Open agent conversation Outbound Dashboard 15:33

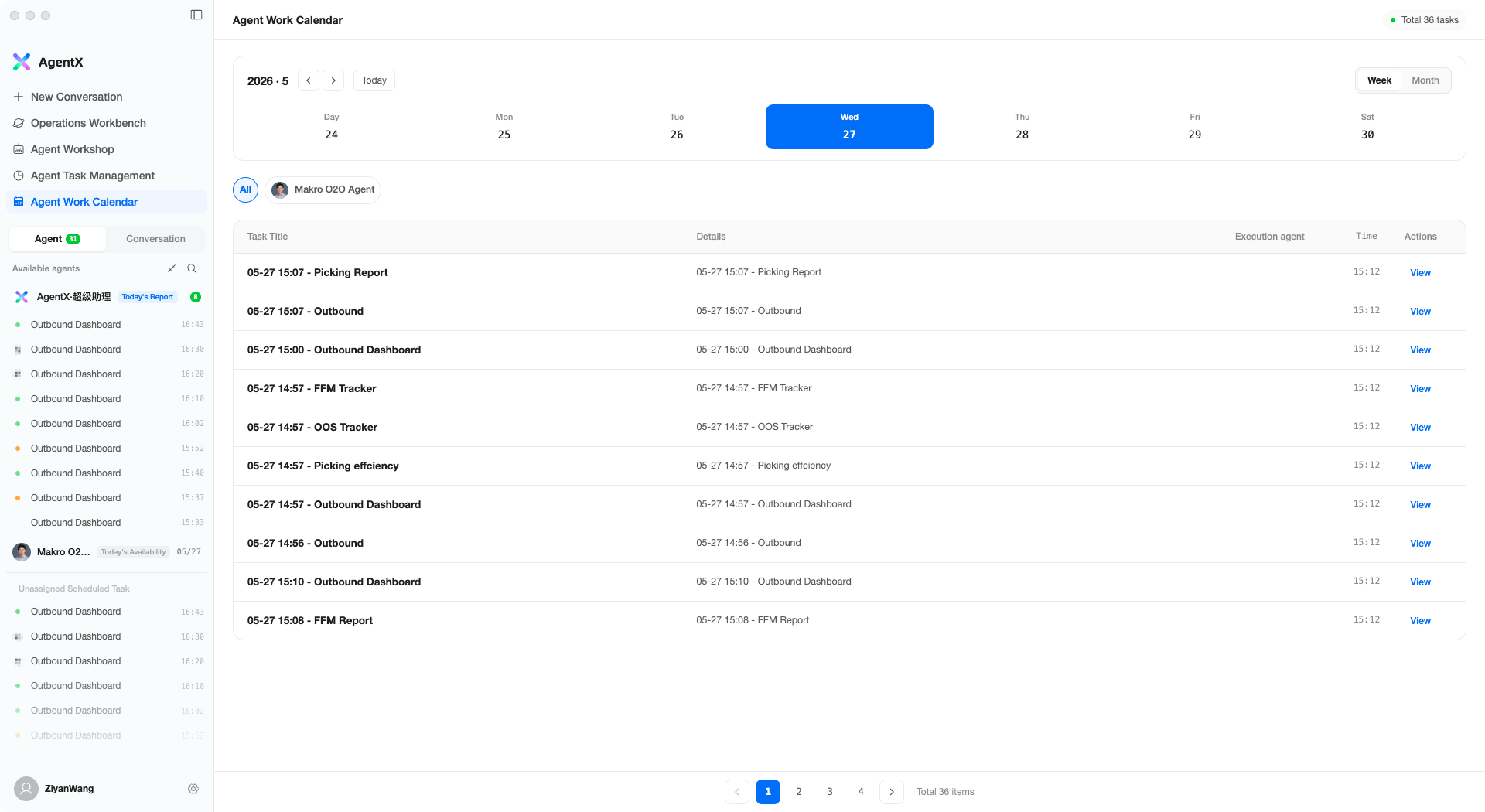pos(107,523)
